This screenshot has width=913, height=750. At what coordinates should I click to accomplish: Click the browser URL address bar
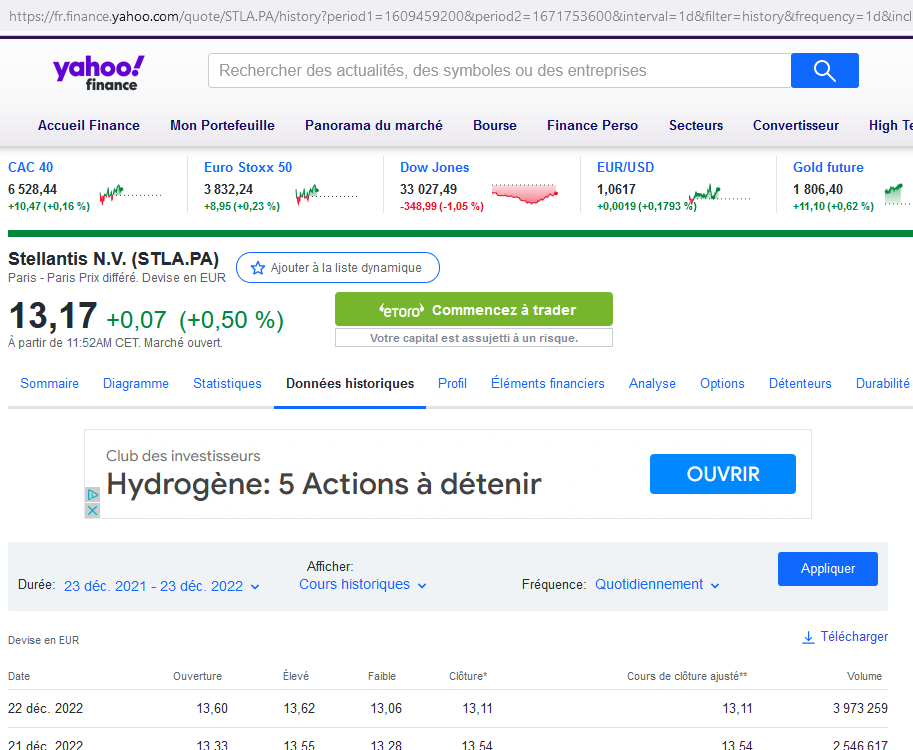(x=456, y=16)
